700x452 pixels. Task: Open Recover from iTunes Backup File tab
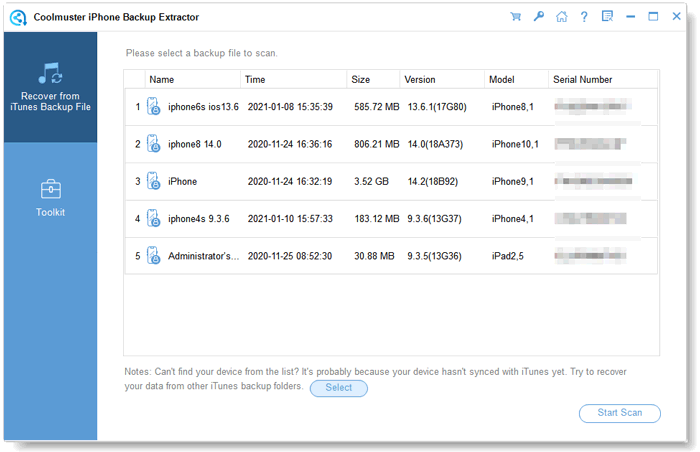49,86
